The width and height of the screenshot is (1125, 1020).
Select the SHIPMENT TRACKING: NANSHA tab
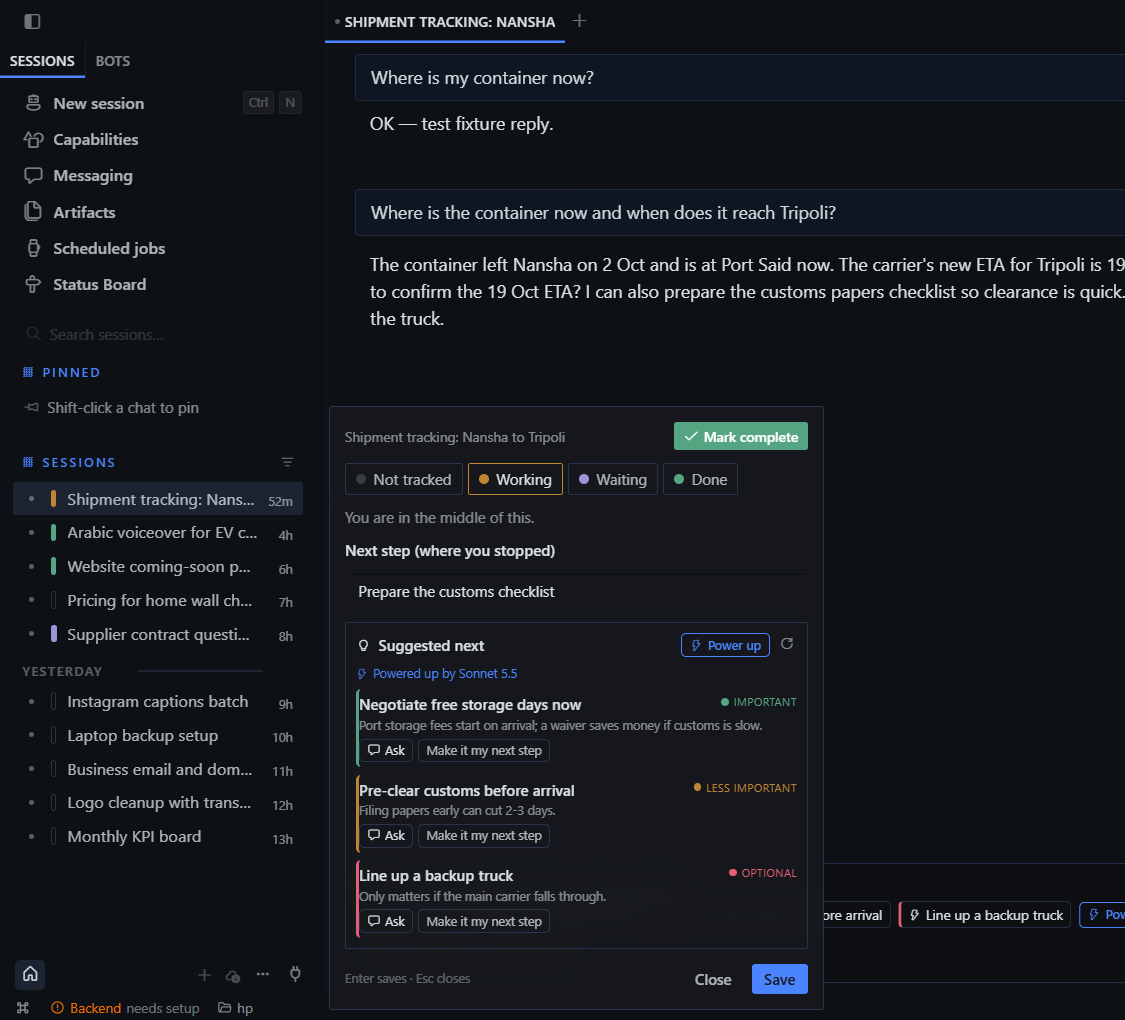coord(445,22)
